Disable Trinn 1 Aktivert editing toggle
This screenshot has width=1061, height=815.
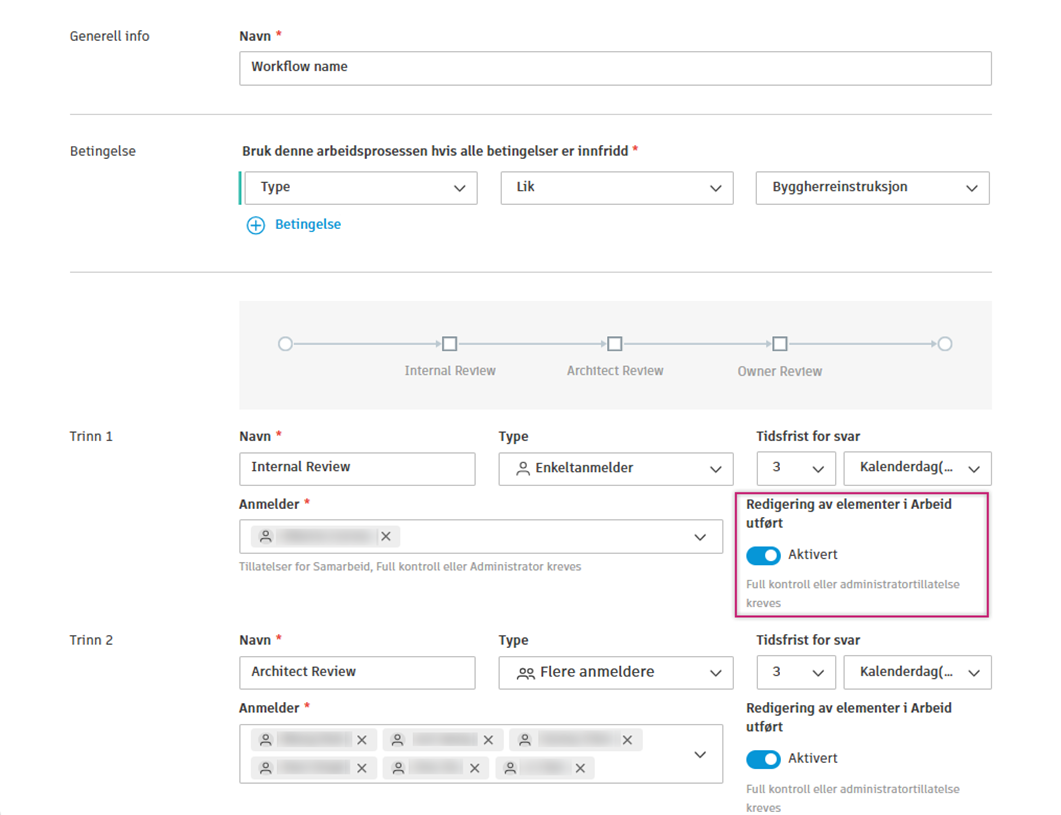pyautogui.click(x=763, y=555)
